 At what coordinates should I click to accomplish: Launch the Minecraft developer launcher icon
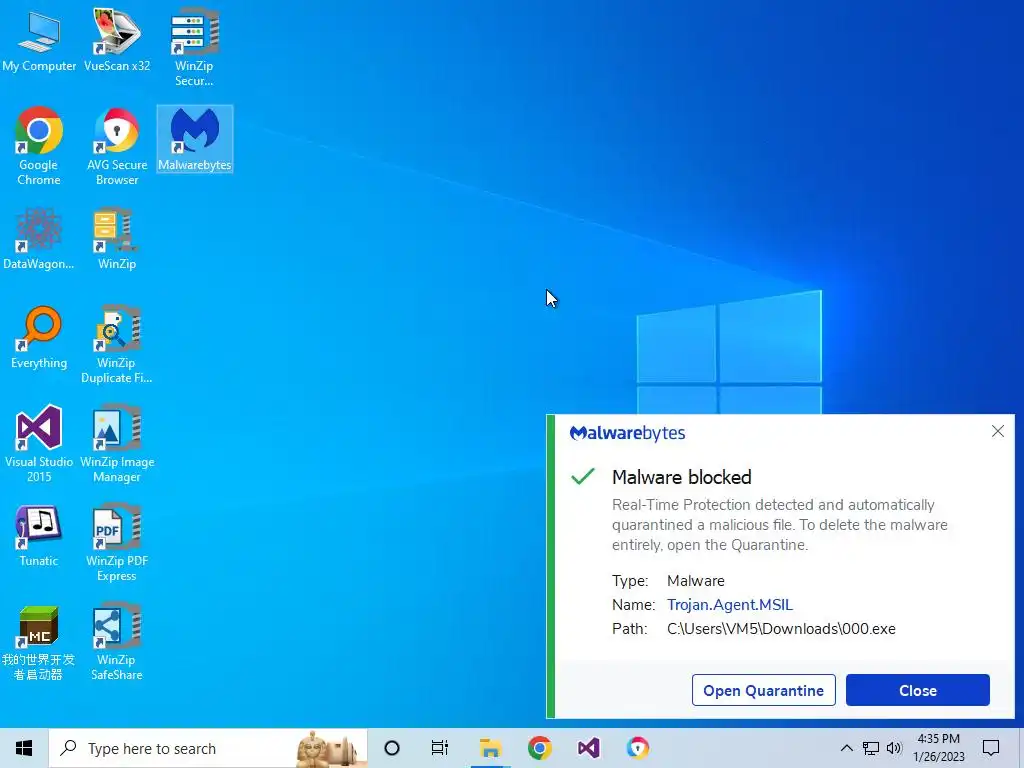(x=39, y=643)
